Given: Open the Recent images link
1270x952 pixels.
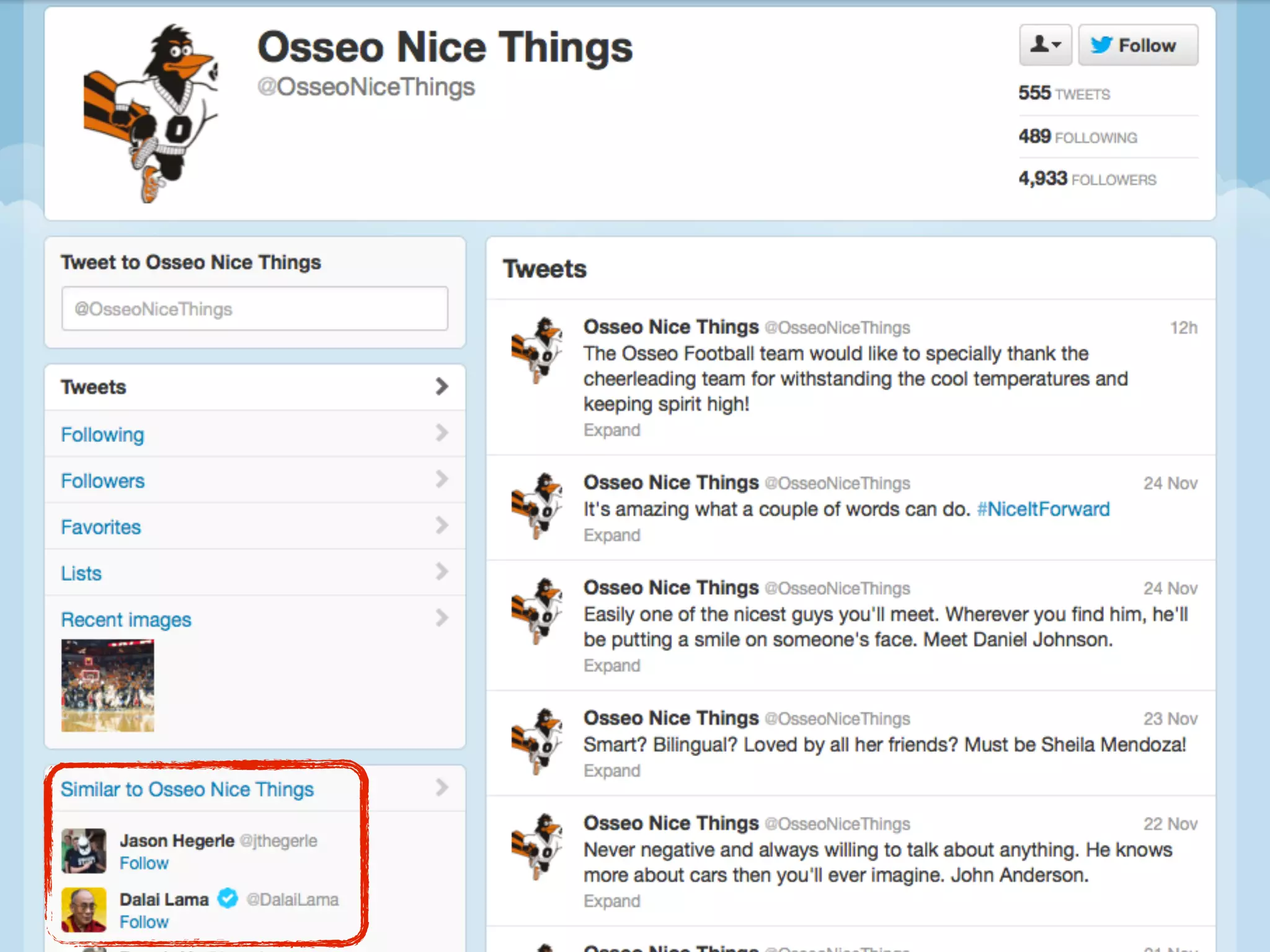Looking at the screenshot, I should (x=126, y=620).
